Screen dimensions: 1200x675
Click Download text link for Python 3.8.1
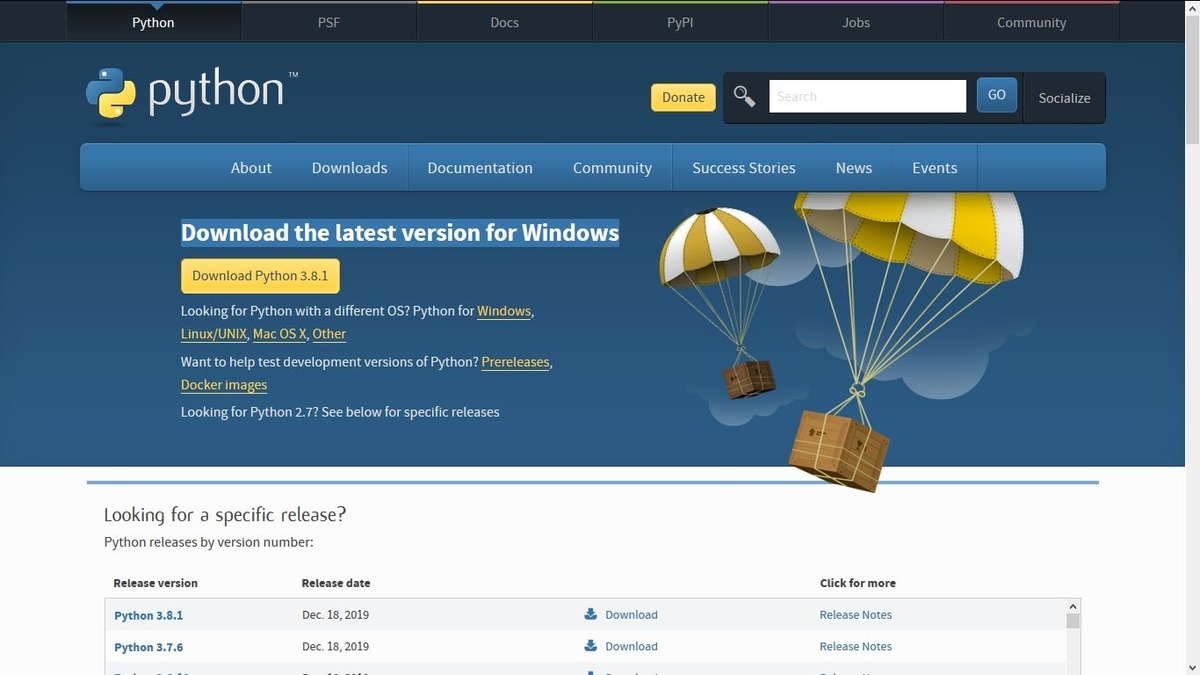point(631,615)
